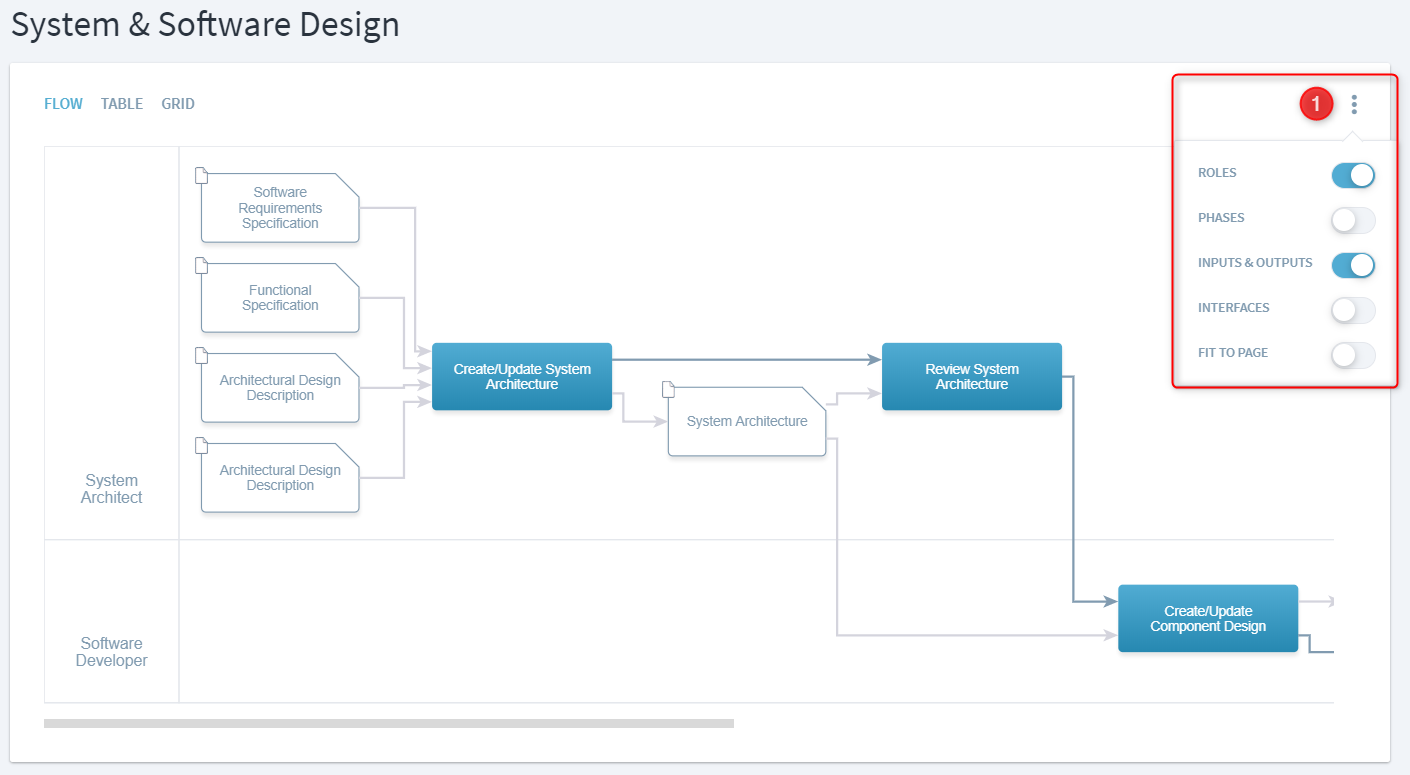Click the System Architect role lane label
Image resolution: width=1410 pixels, height=775 pixels.
(x=112, y=489)
